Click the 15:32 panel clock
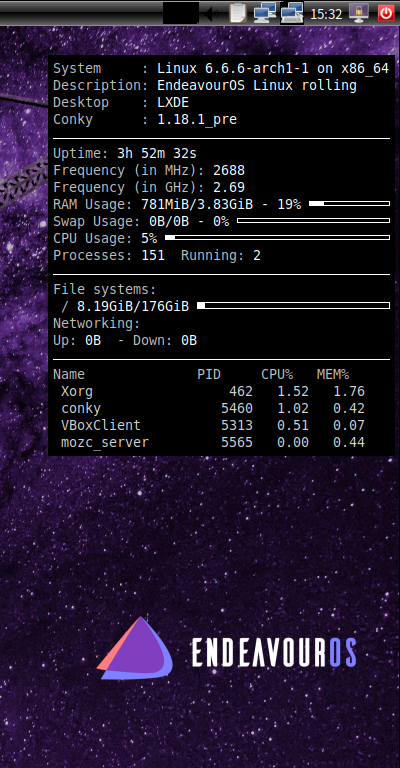 [x=326, y=14]
